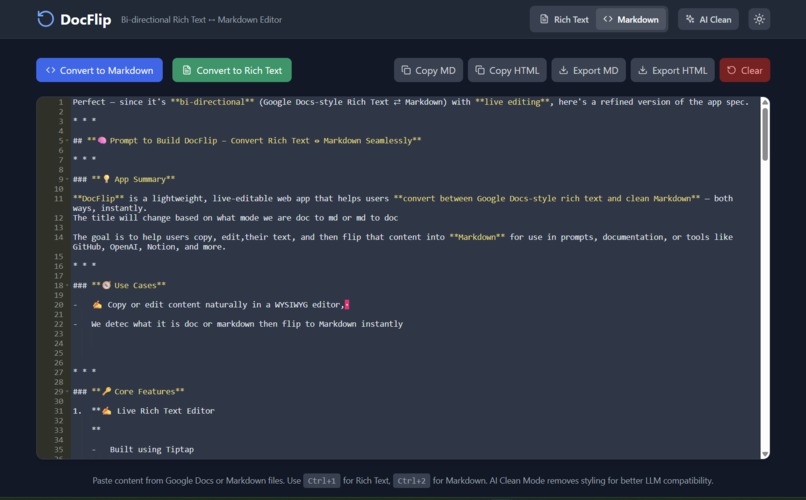Click Convert to Markdown button
The image size is (806, 500).
tap(99, 70)
